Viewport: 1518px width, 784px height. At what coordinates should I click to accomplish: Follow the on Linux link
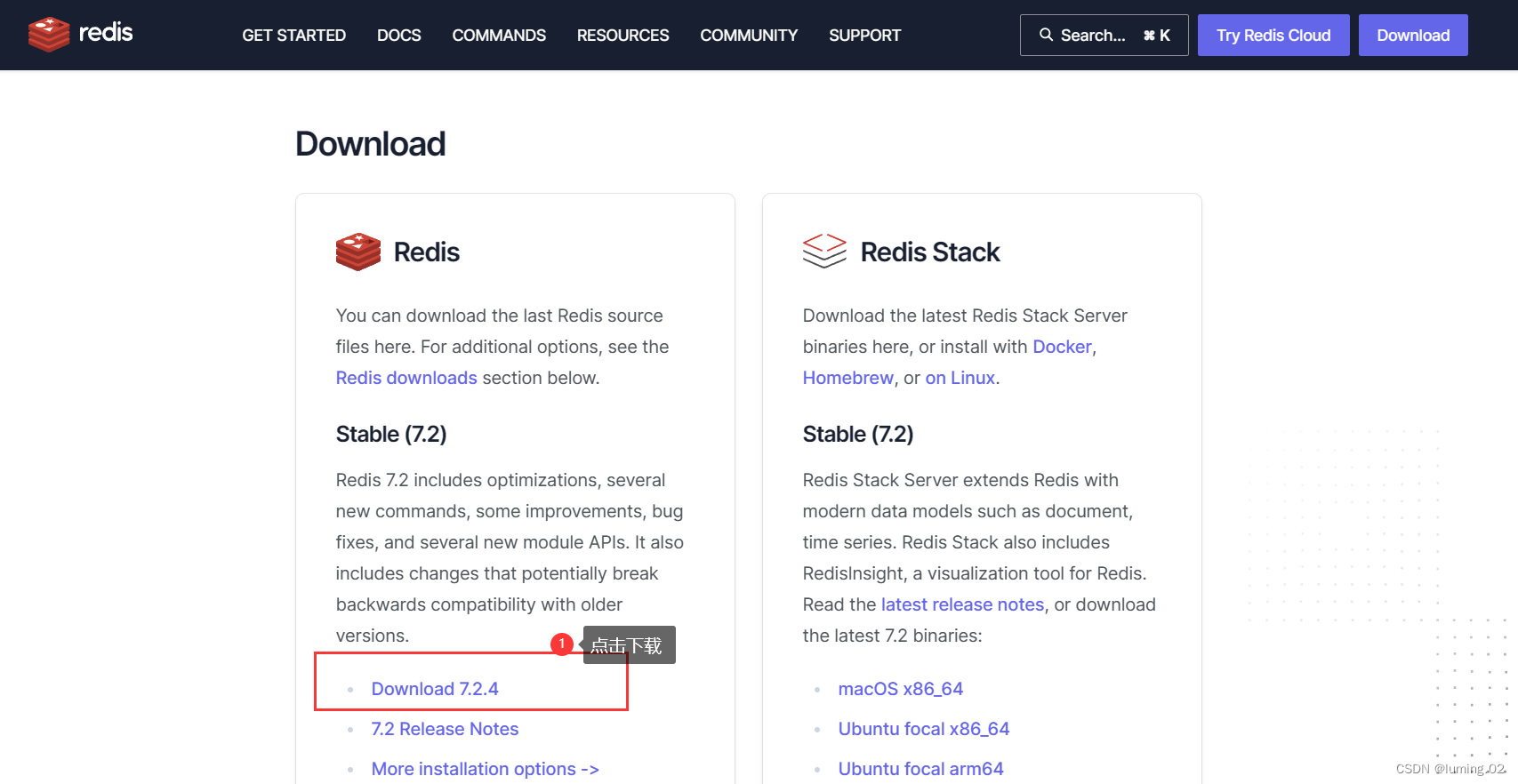[960, 378]
